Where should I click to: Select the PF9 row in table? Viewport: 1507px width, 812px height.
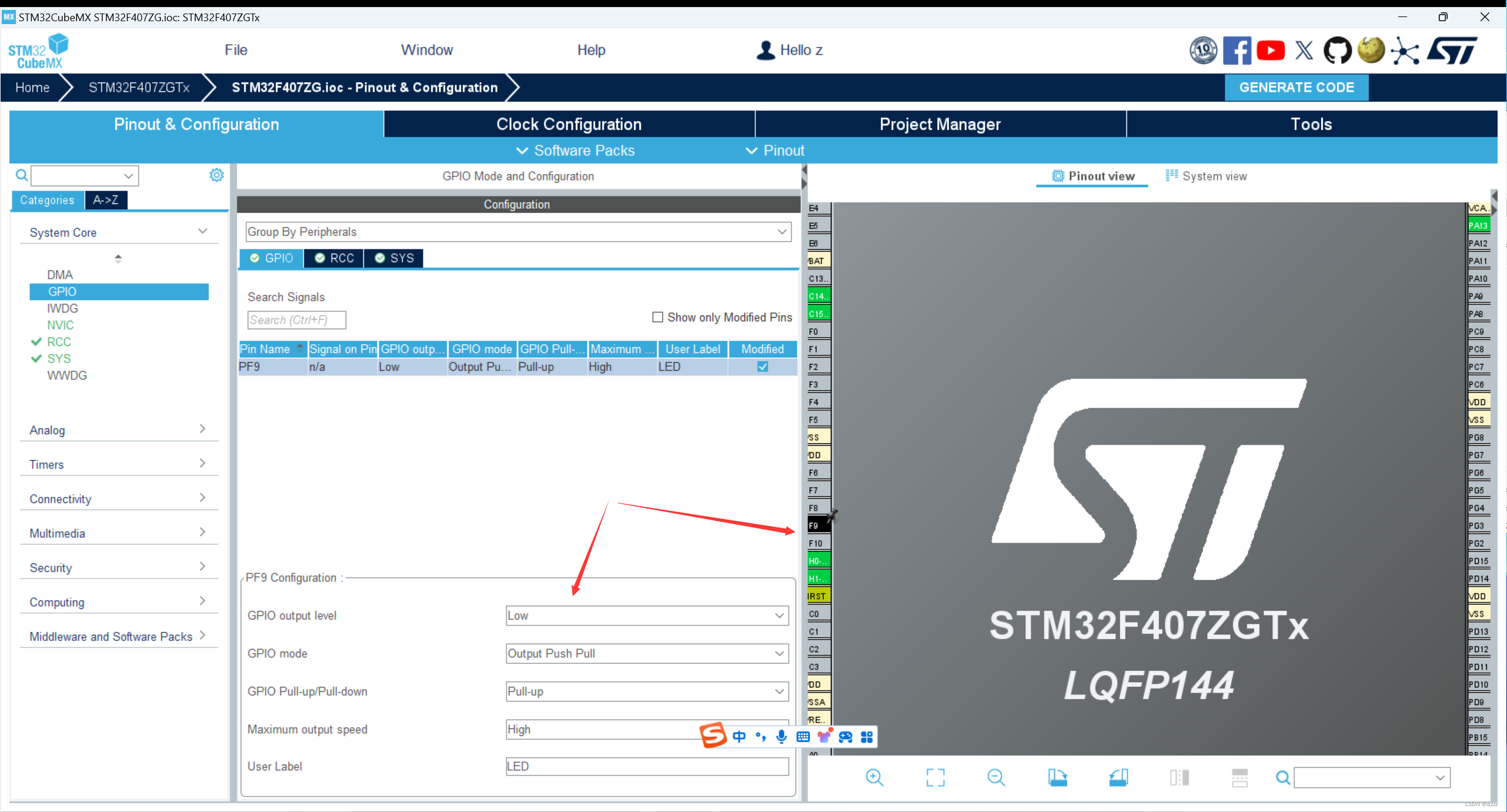pyautogui.click(x=517, y=367)
